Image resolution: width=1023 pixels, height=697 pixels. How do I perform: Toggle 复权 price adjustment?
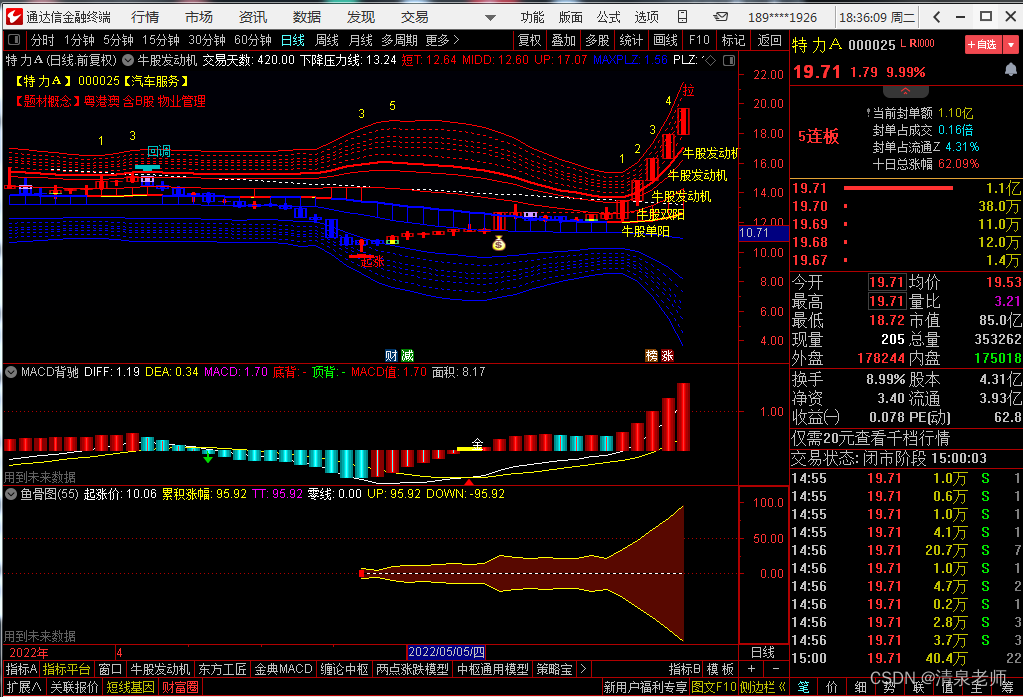529,40
